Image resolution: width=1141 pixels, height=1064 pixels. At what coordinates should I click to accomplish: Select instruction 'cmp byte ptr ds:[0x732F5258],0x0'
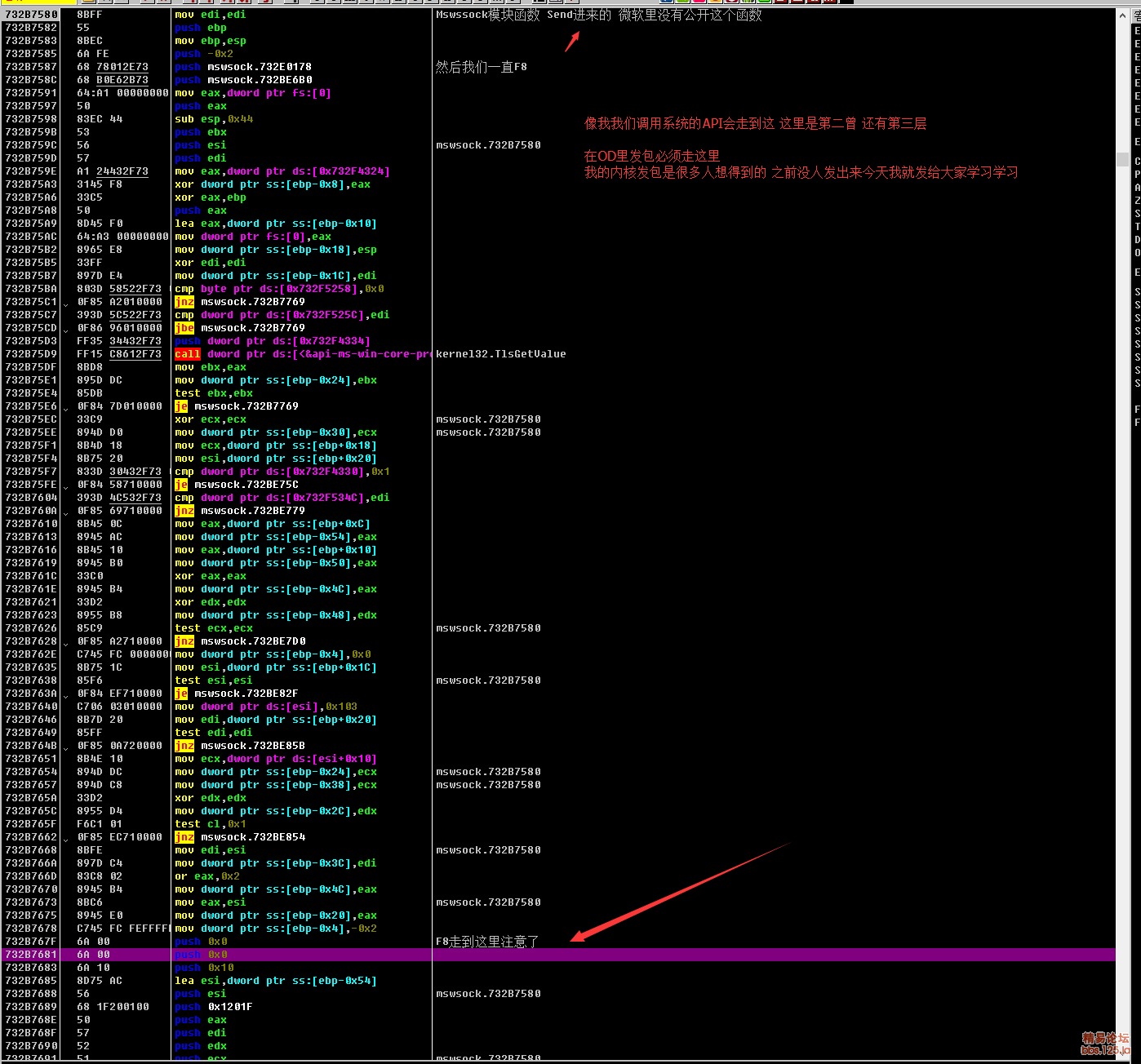tap(279, 289)
